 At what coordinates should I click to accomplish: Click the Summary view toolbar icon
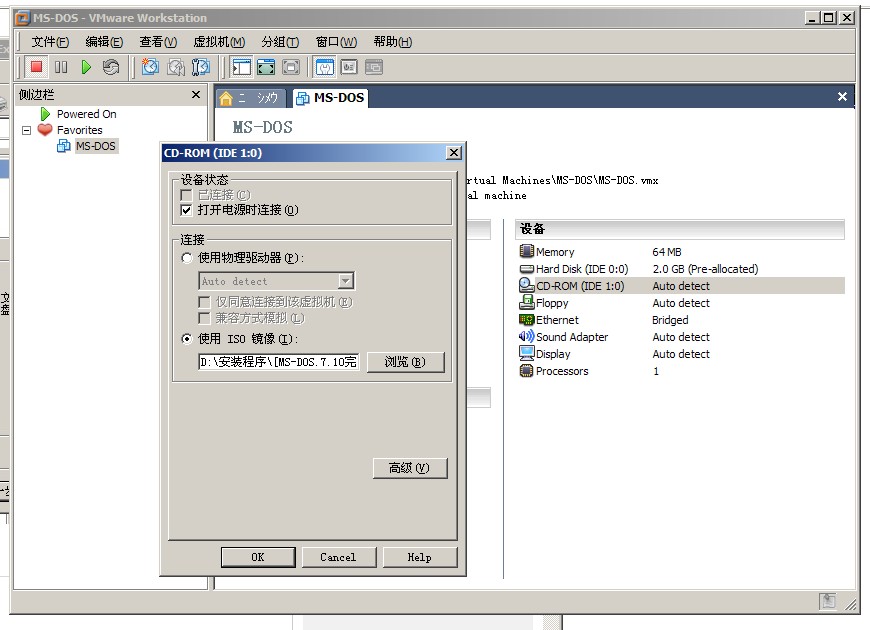325,67
